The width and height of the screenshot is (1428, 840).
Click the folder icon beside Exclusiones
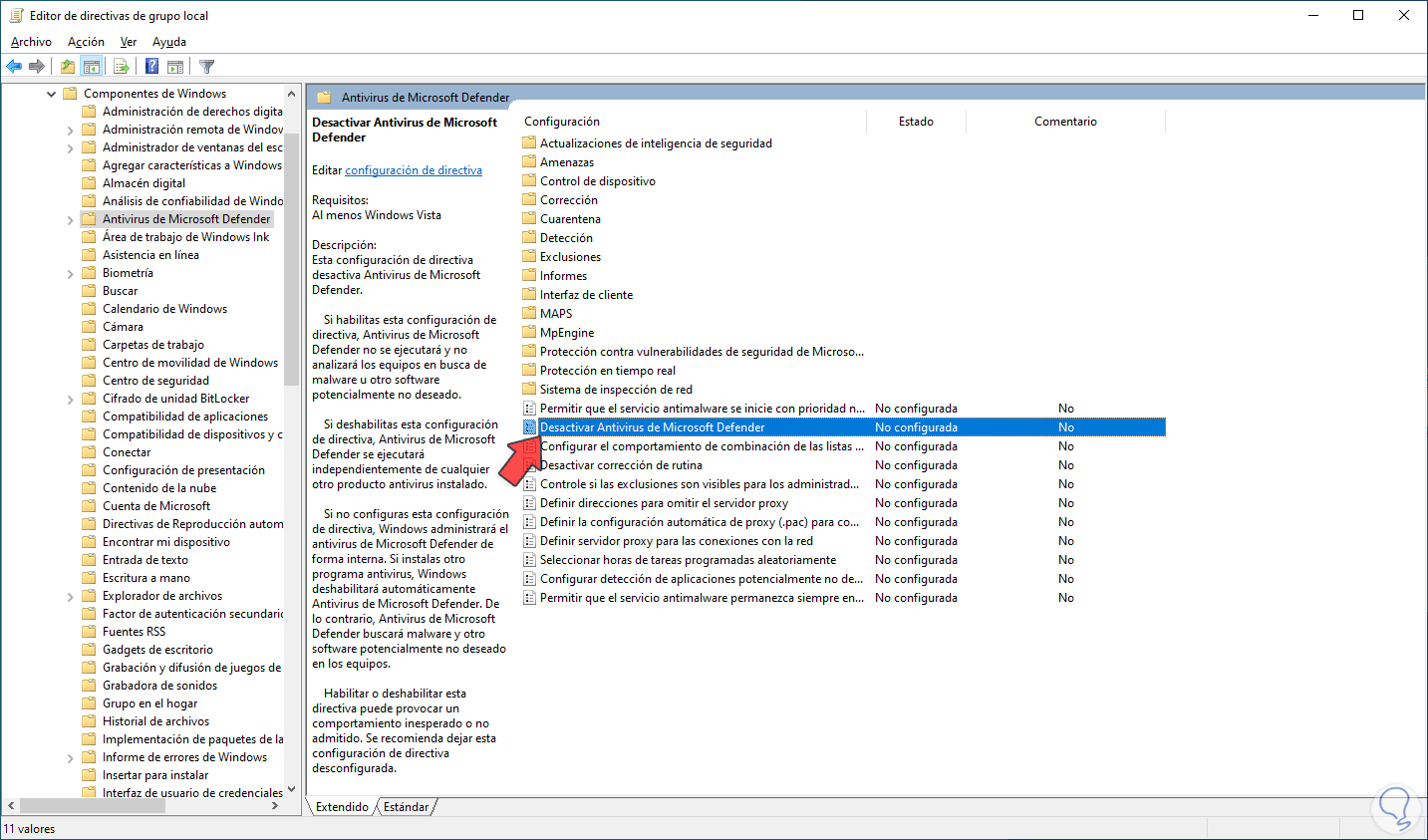point(529,257)
